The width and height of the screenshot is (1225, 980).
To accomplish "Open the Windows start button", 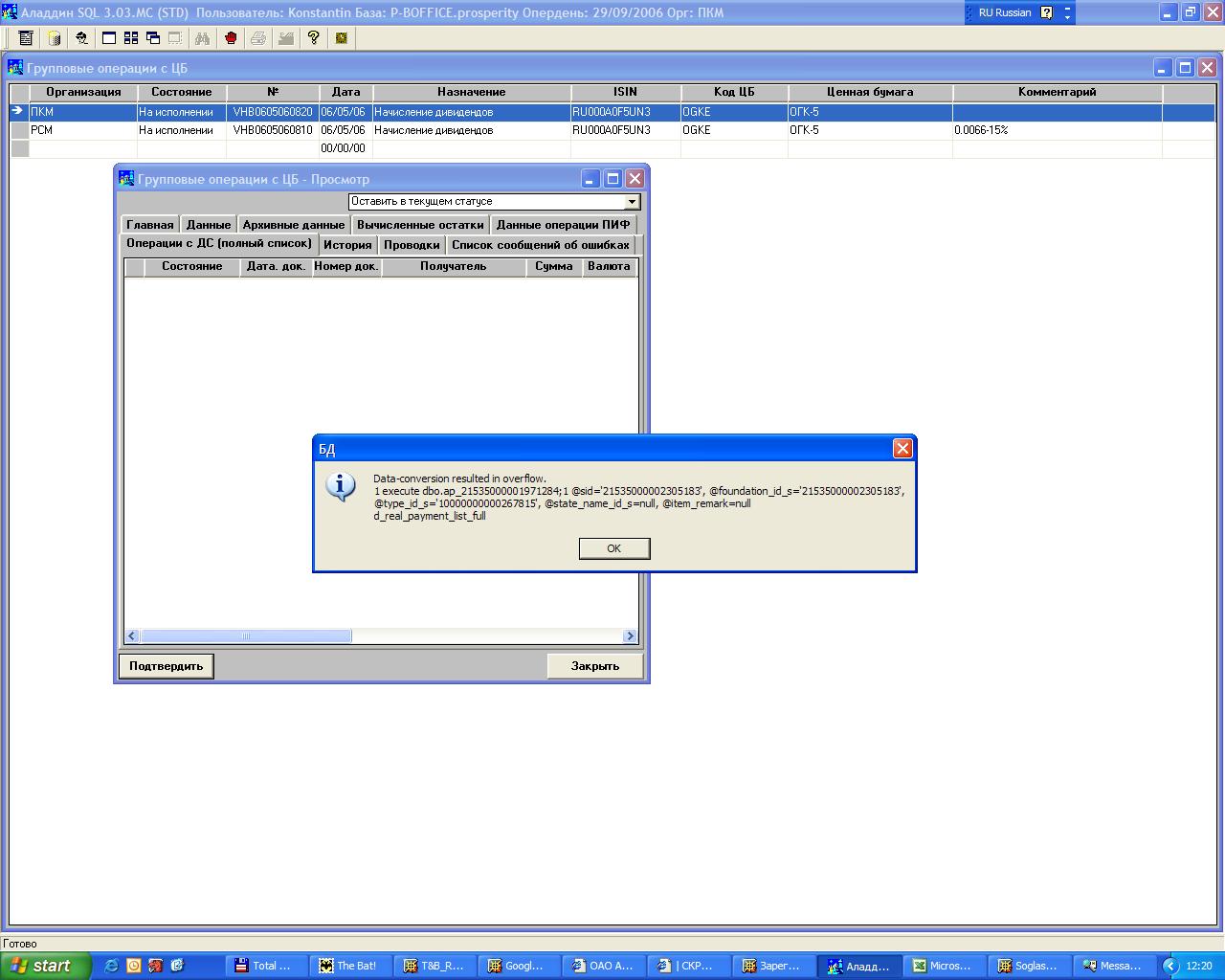I will (45, 966).
